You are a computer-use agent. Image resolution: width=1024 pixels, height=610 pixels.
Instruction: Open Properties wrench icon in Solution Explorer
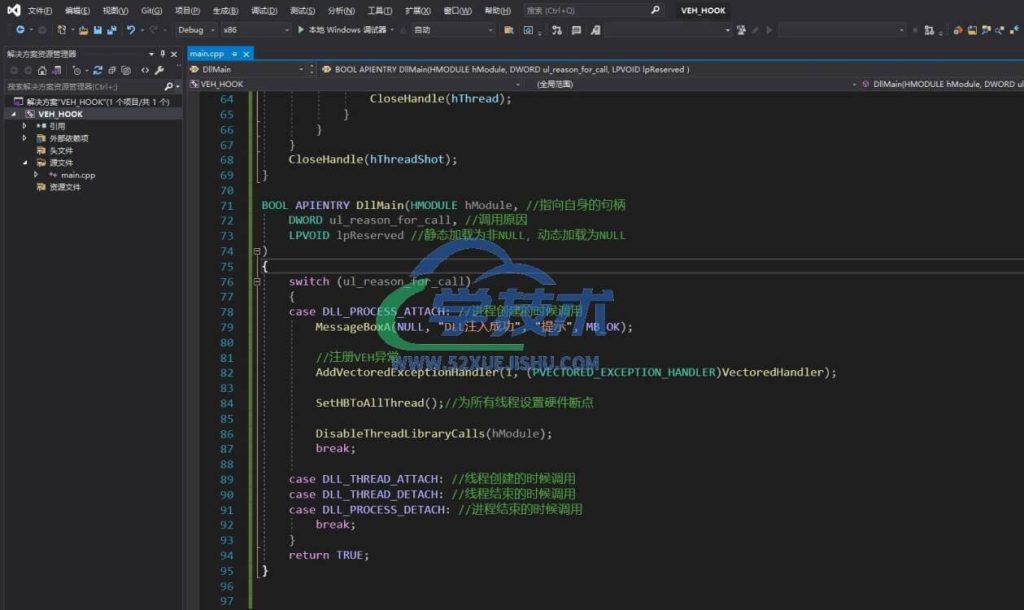pos(159,70)
